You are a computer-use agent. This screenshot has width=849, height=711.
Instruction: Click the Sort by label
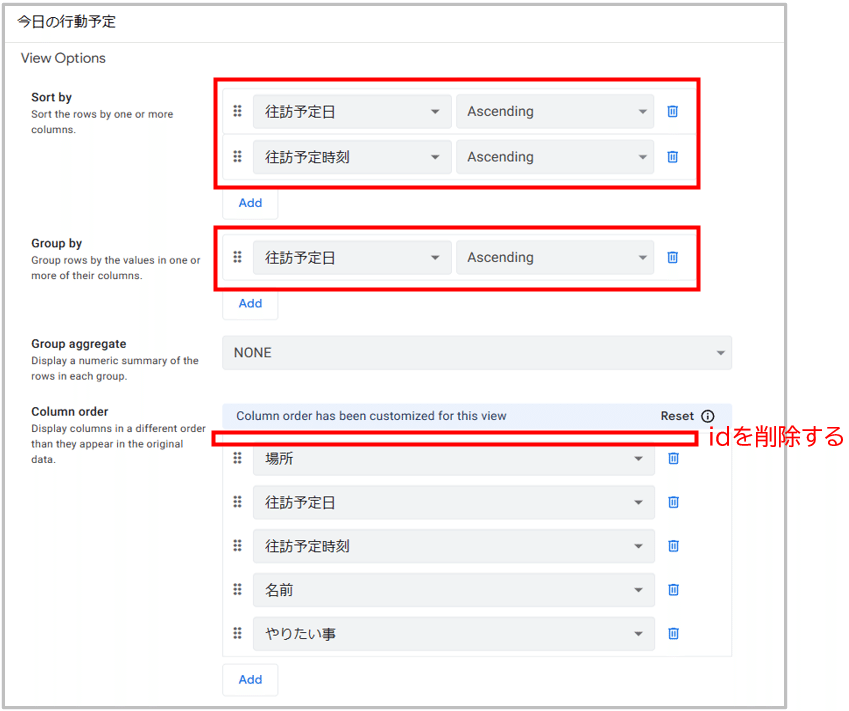[x=51, y=97]
